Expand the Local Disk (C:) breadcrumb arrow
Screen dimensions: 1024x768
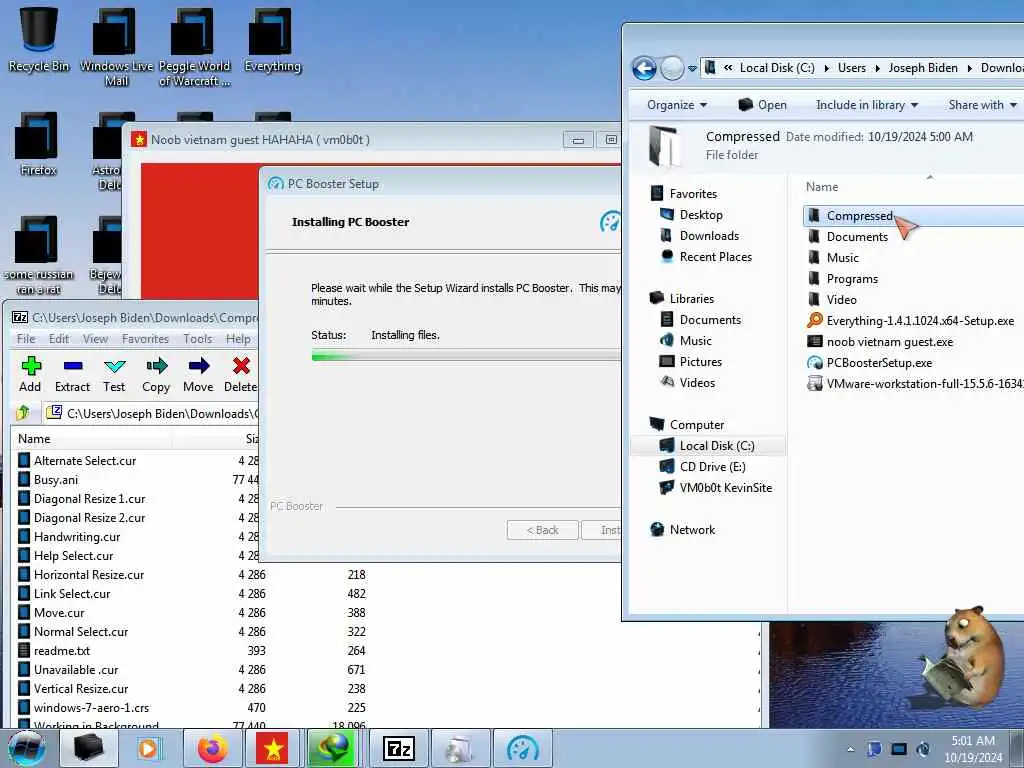pos(827,68)
